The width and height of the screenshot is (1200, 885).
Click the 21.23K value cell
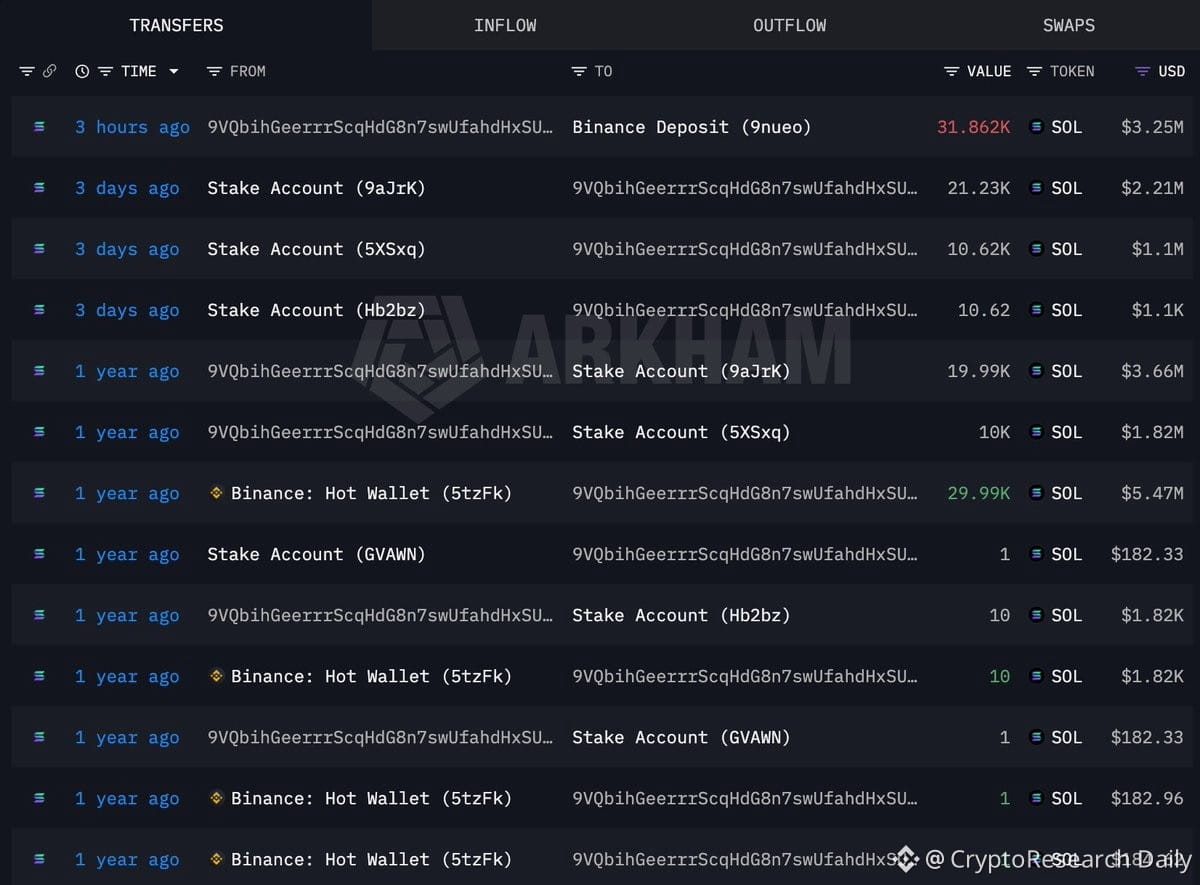tap(978, 188)
